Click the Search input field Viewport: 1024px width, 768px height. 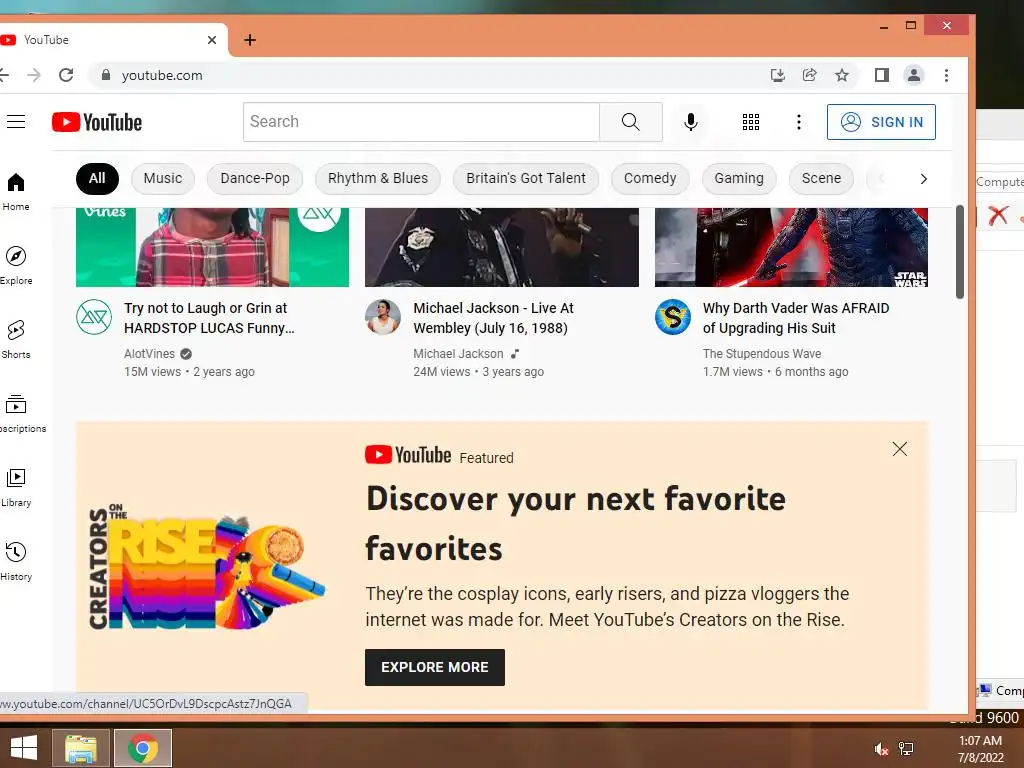click(421, 121)
